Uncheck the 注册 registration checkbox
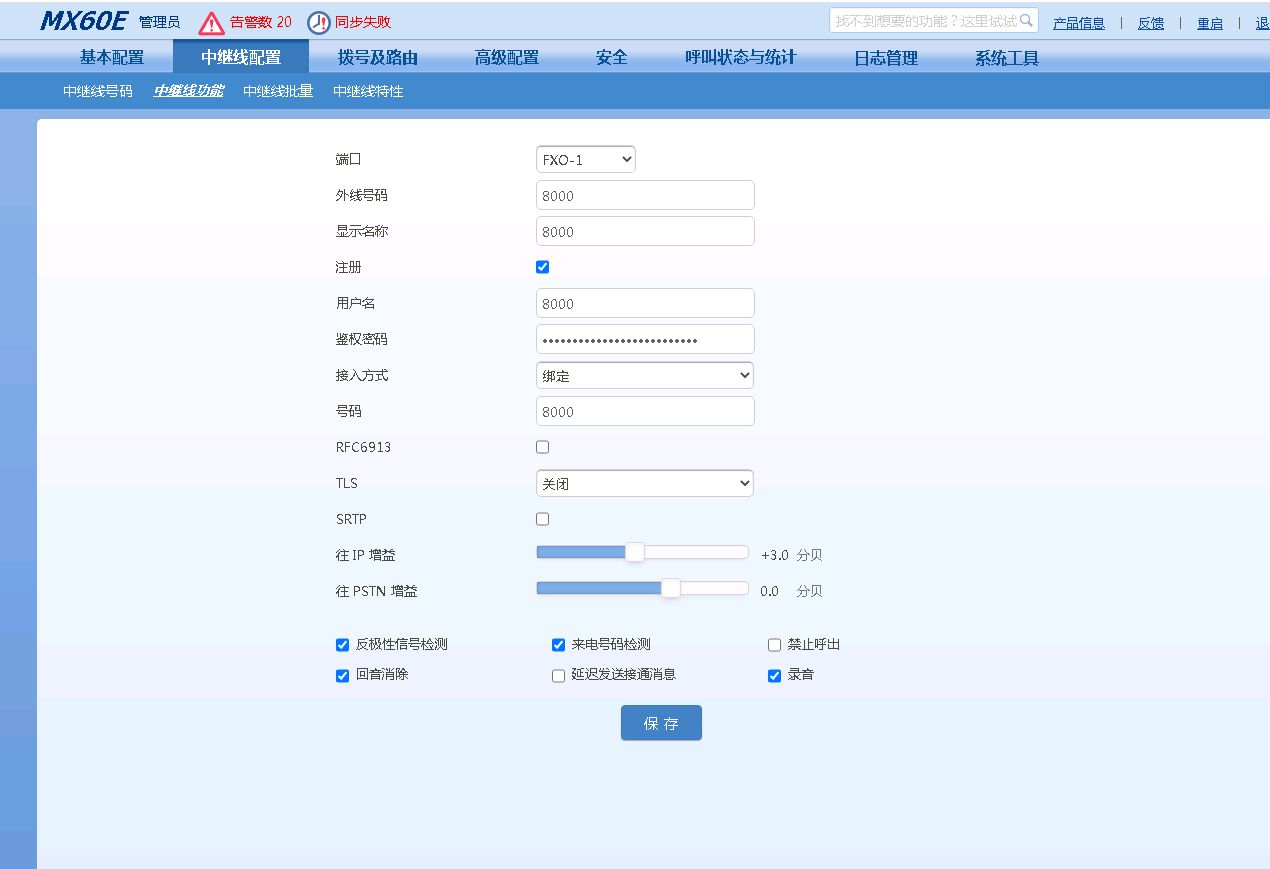Image resolution: width=1270 pixels, height=869 pixels. point(542,266)
